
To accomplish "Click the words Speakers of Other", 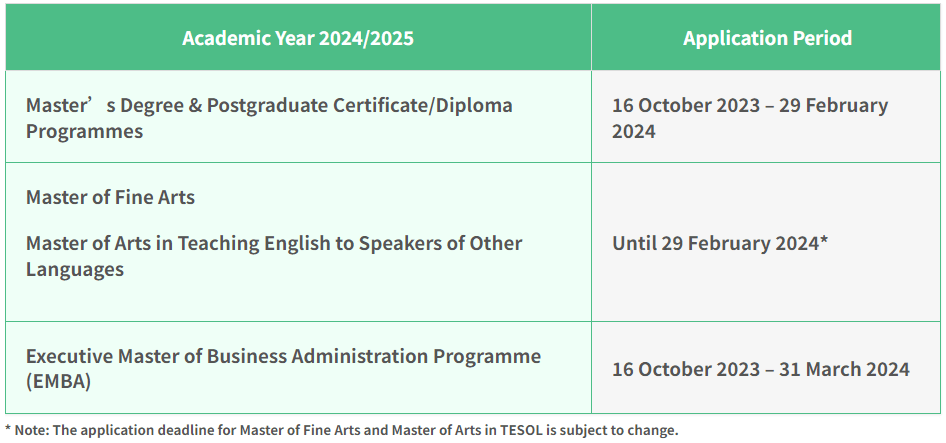I will point(441,243).
